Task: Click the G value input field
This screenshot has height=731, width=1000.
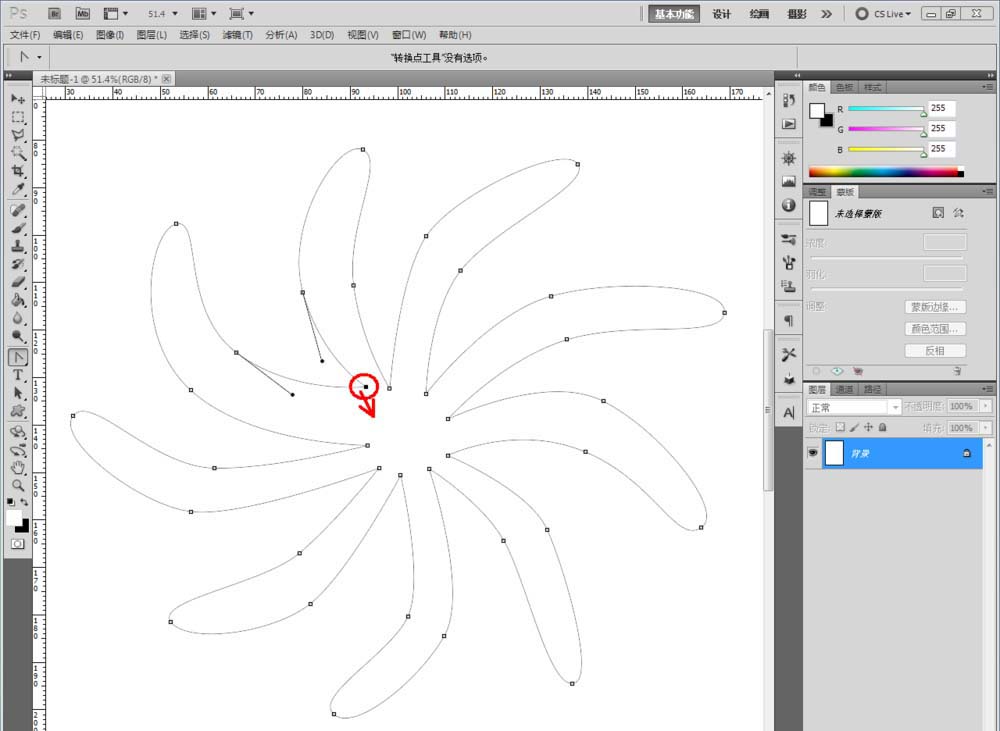Action: 941,129
